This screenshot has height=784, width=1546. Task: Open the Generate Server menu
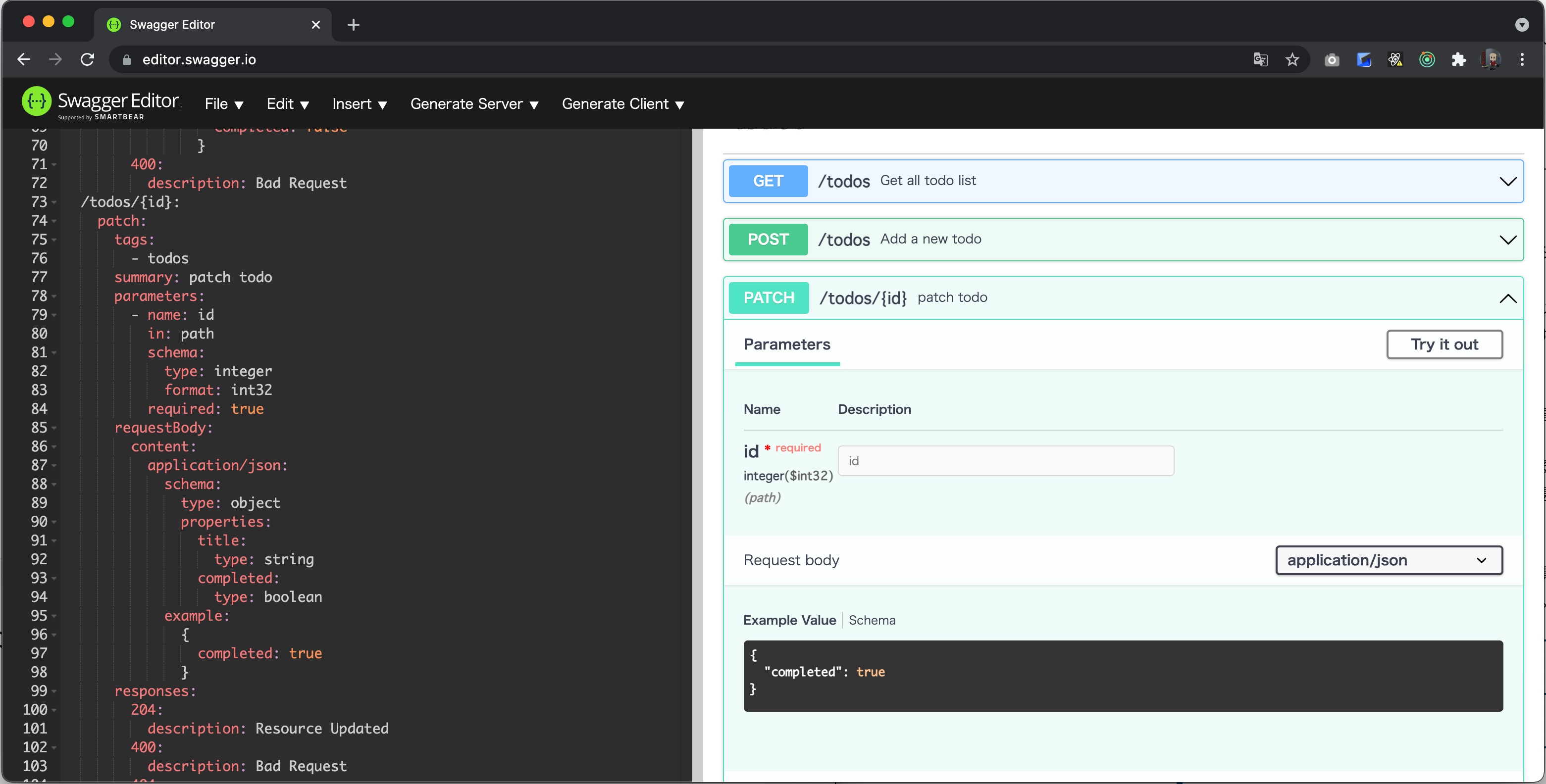point(474,104)
